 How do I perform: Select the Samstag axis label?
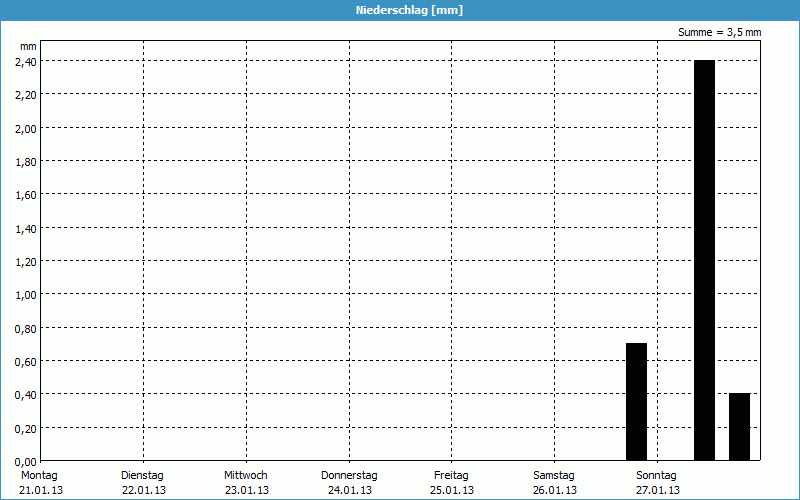click(554, 475)
